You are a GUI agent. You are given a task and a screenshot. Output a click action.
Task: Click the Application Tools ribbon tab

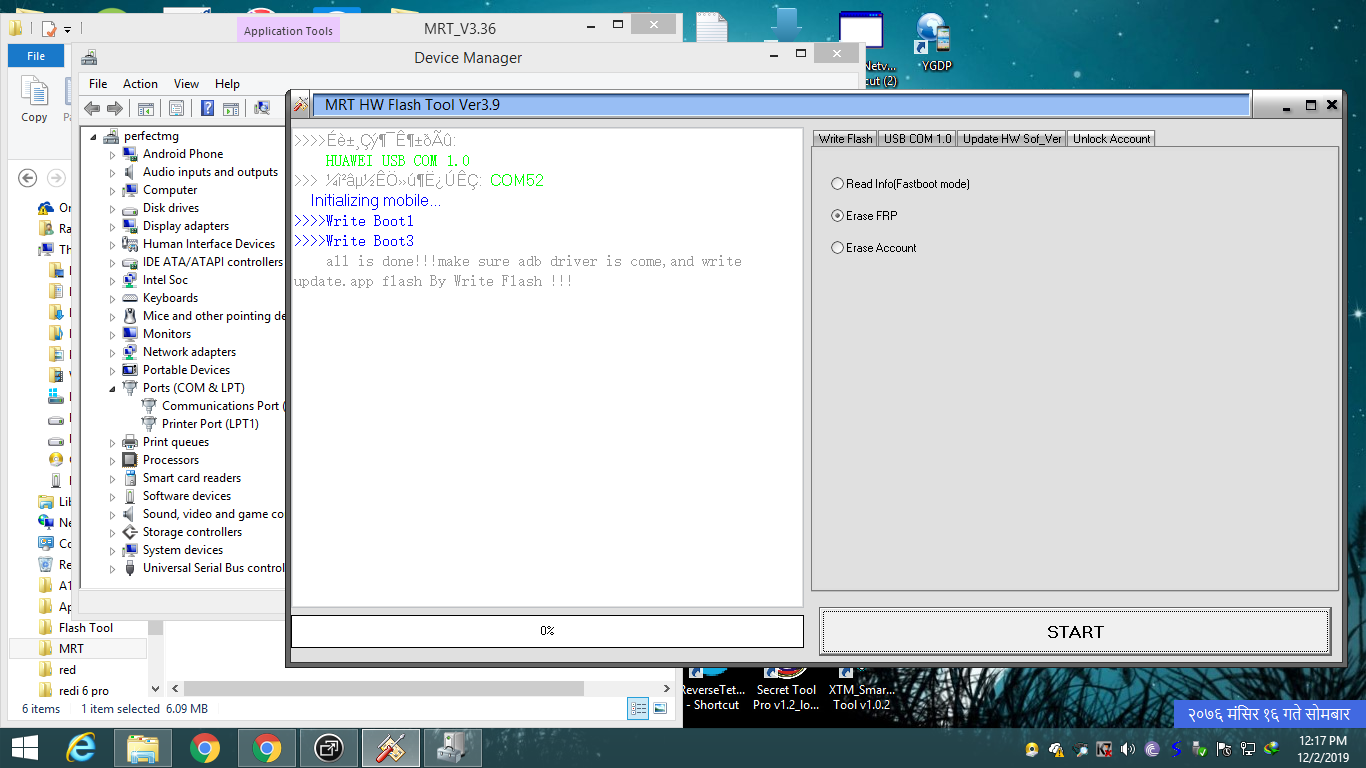[x=288, y=30]
